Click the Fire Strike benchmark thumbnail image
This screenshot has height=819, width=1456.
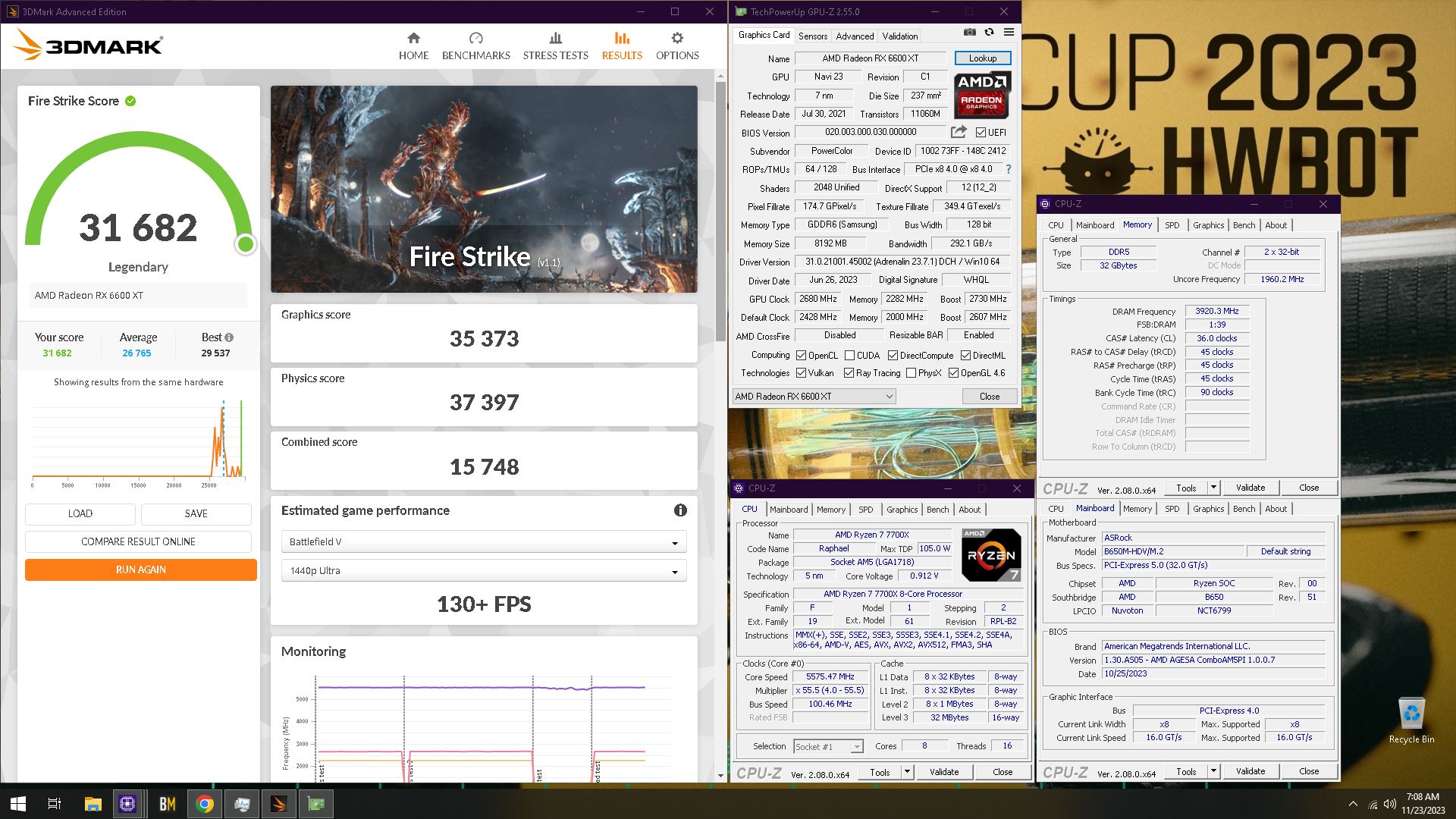[x=484, y=189]
